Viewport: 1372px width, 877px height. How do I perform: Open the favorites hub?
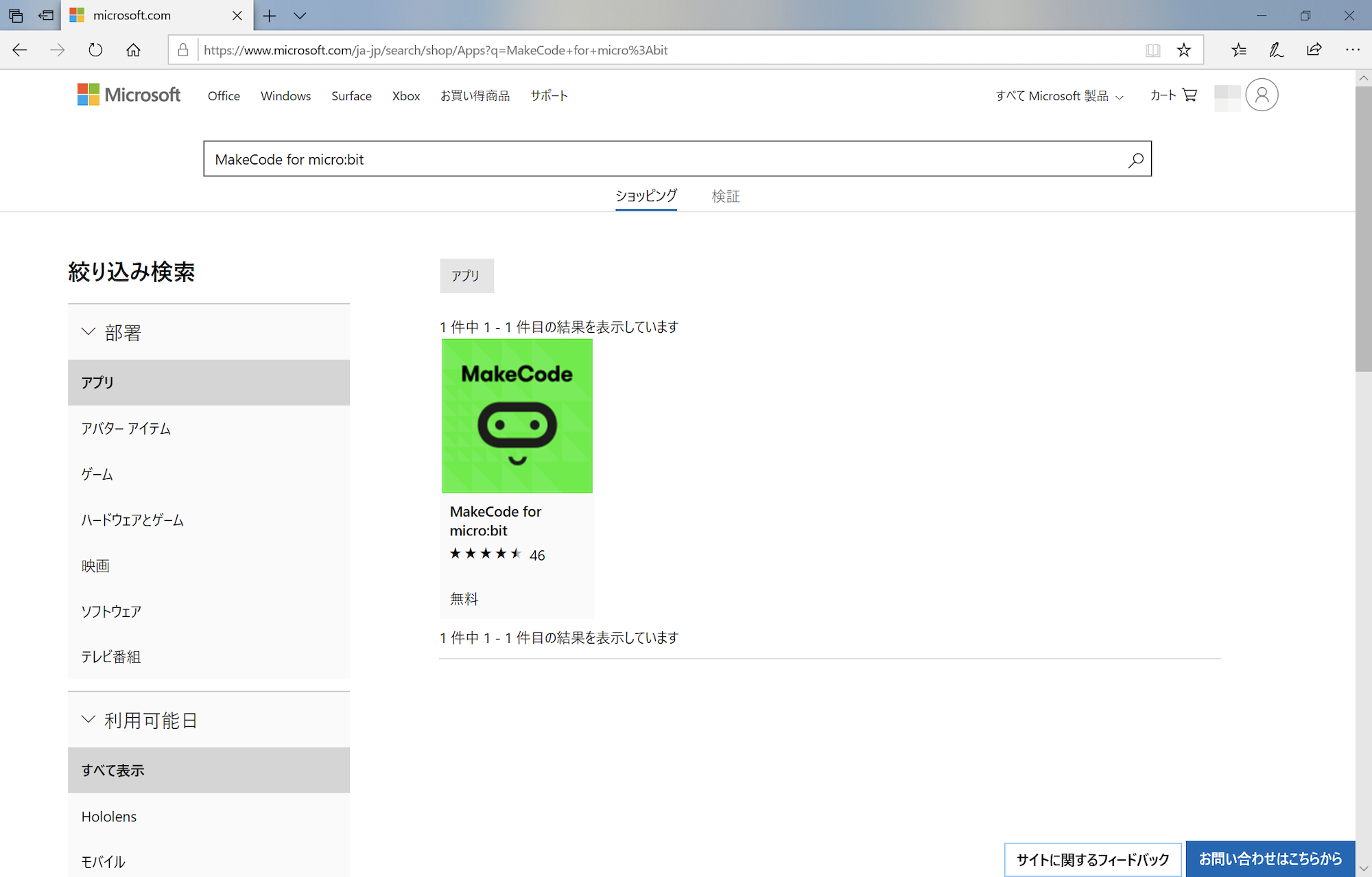click(x=1239, y=50)
